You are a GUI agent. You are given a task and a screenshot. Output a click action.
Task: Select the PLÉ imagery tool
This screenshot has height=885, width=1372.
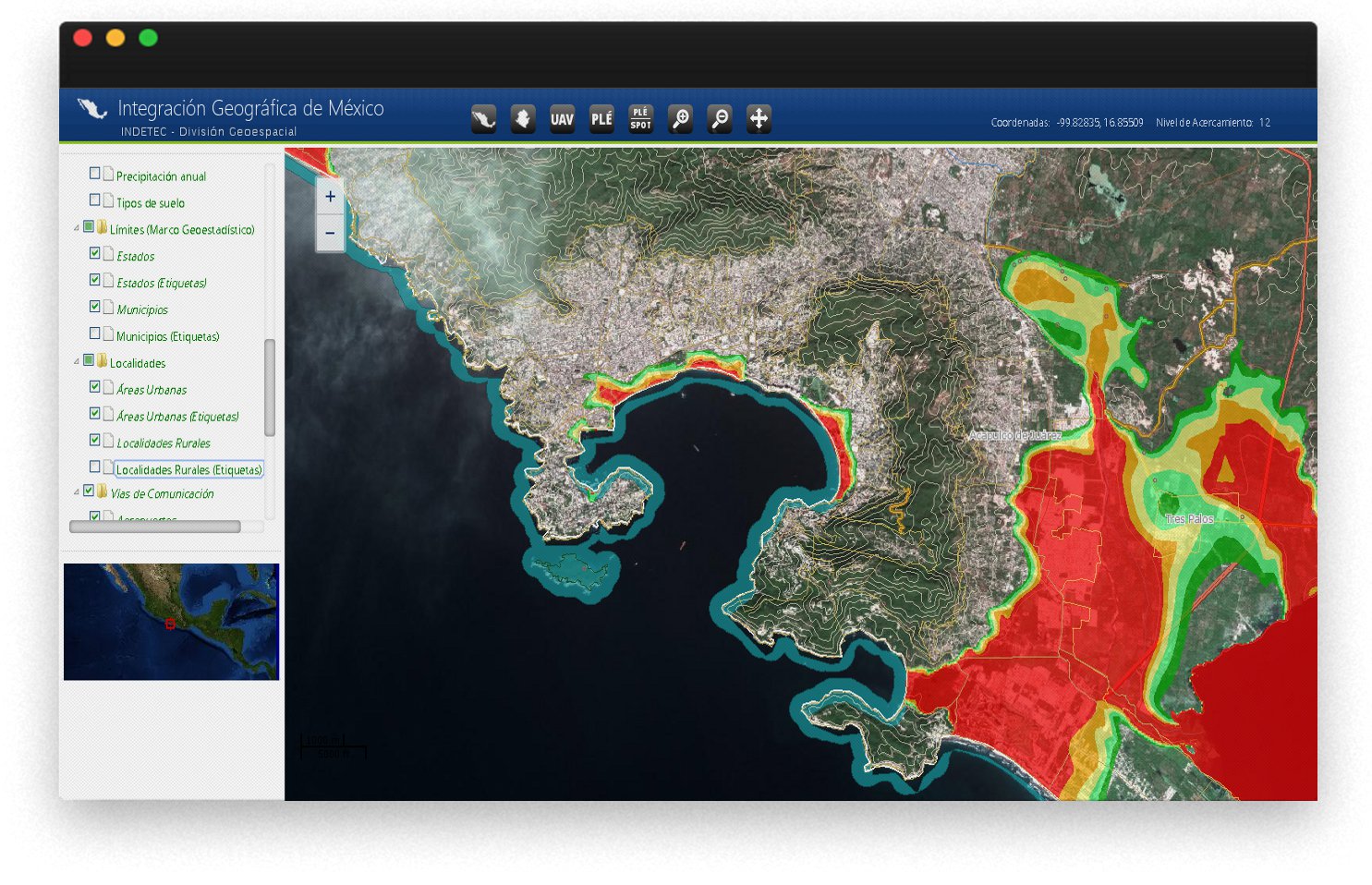(x=601, y=119)
